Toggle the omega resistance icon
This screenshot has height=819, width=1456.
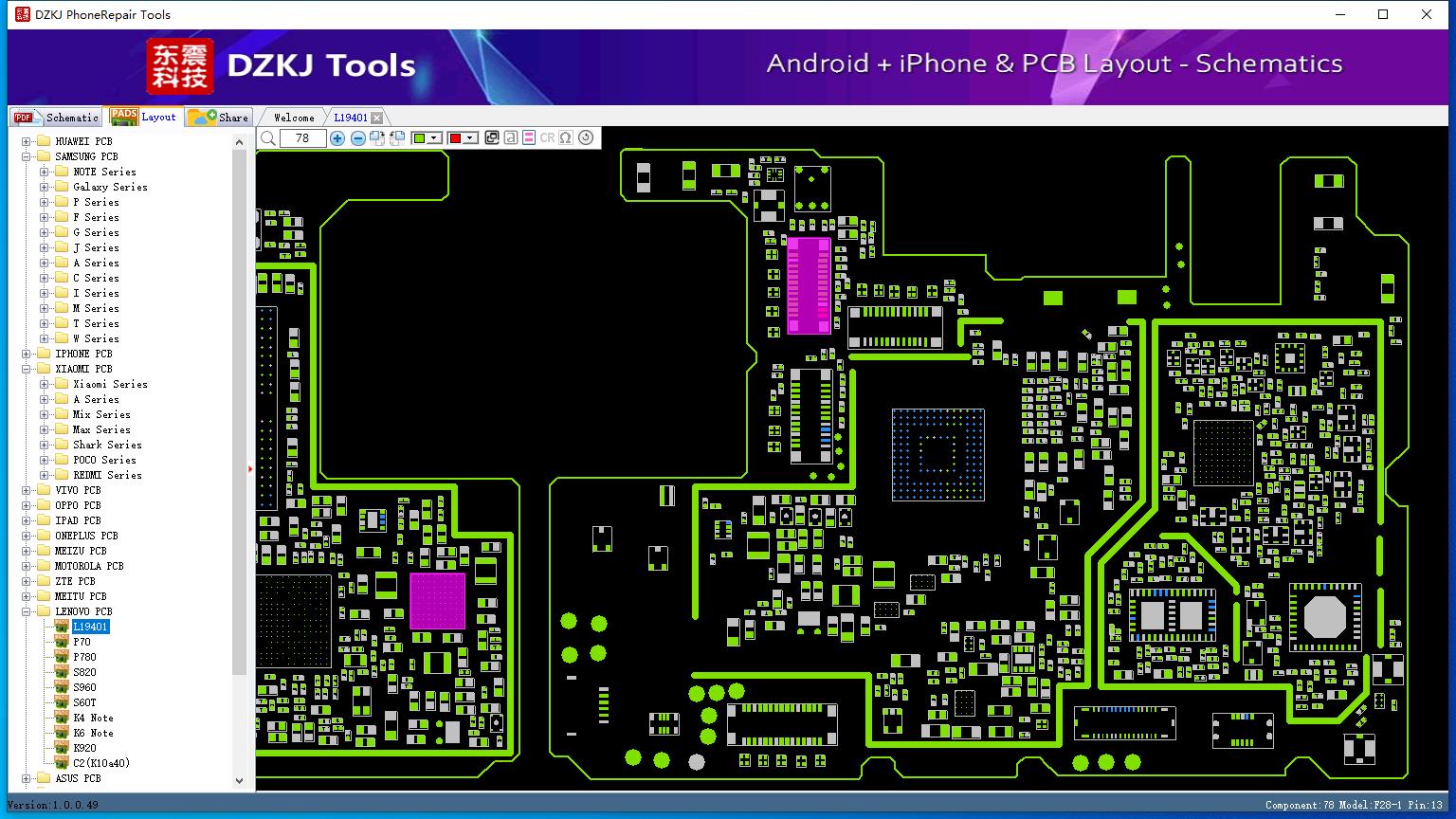tap(566, 138)
